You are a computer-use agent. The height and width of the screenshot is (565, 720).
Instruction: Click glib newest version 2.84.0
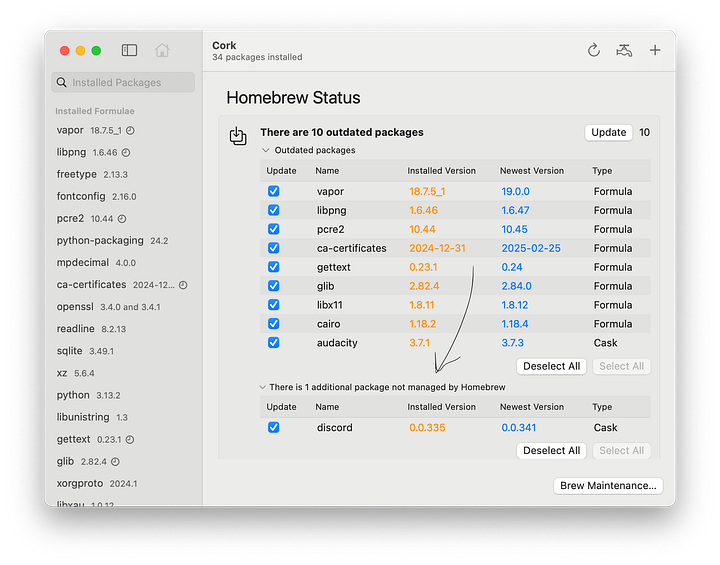[516, 286]
